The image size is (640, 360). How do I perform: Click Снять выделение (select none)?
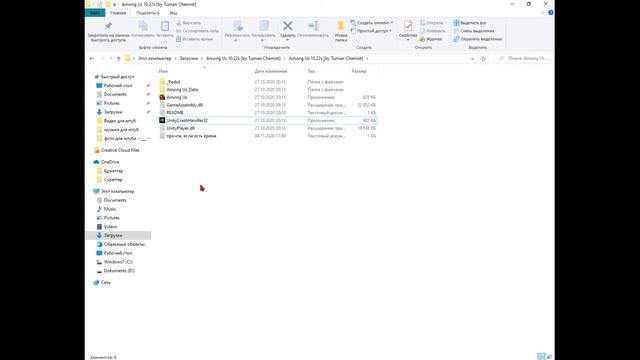tap(474, 31)
